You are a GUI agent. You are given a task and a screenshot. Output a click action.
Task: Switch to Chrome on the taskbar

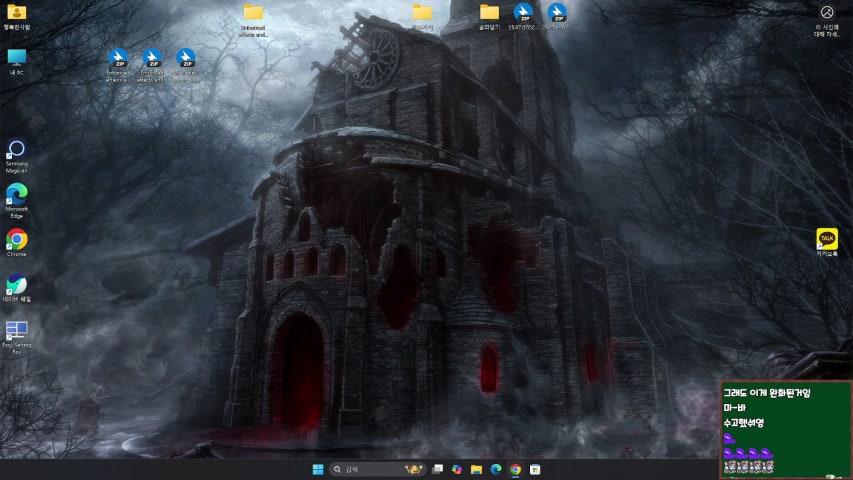[516, 469]
